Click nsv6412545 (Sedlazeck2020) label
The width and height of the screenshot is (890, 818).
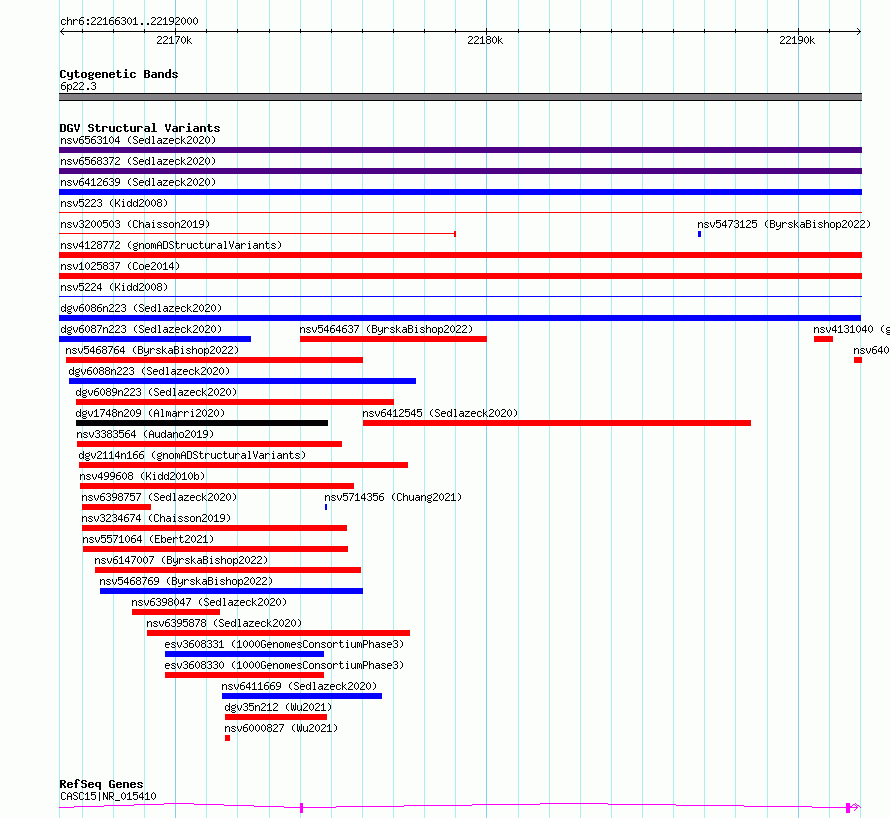click(x=440, y=413)
